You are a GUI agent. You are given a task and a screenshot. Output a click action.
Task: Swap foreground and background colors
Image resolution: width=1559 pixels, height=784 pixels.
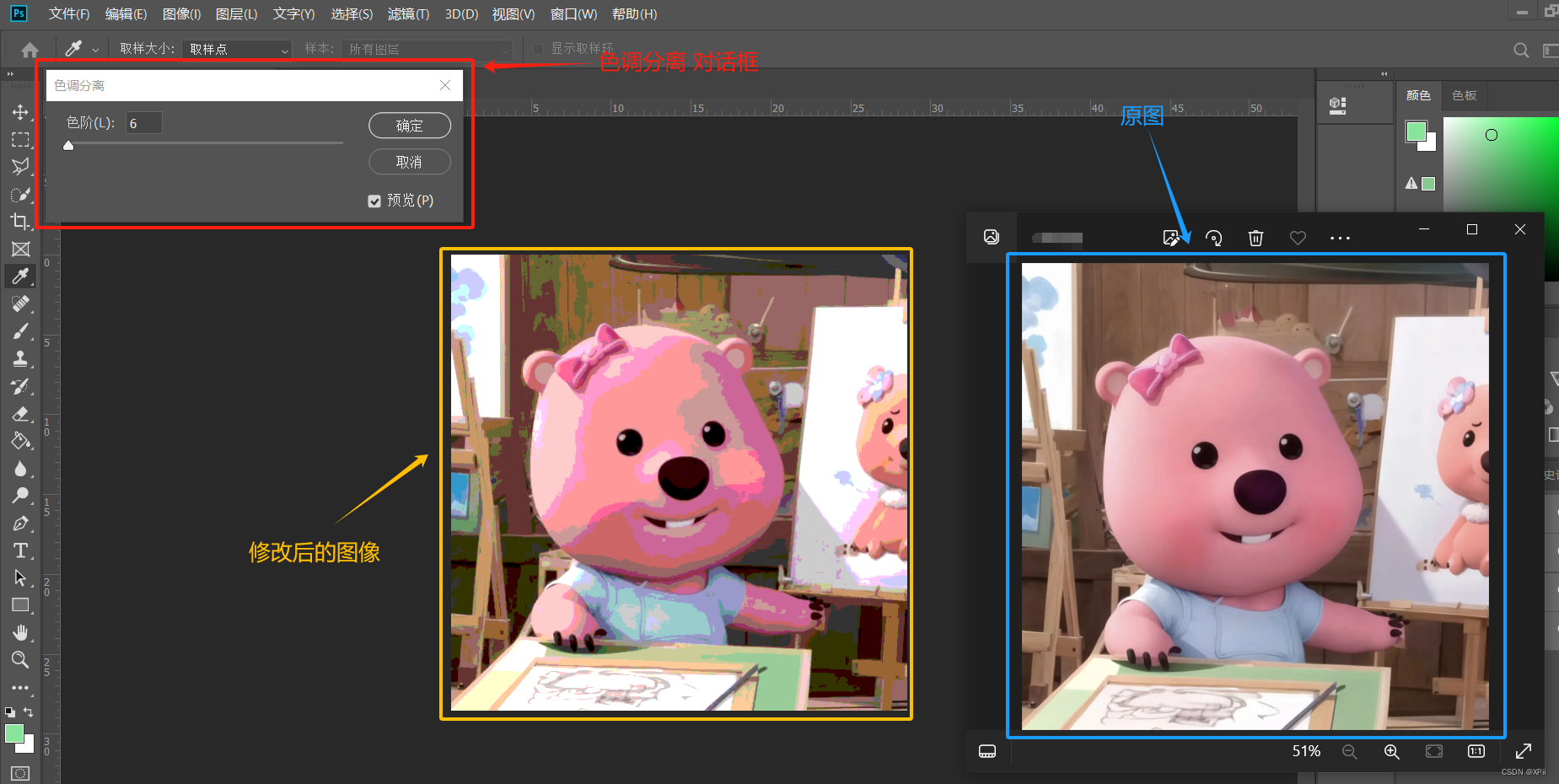[28, 712]
